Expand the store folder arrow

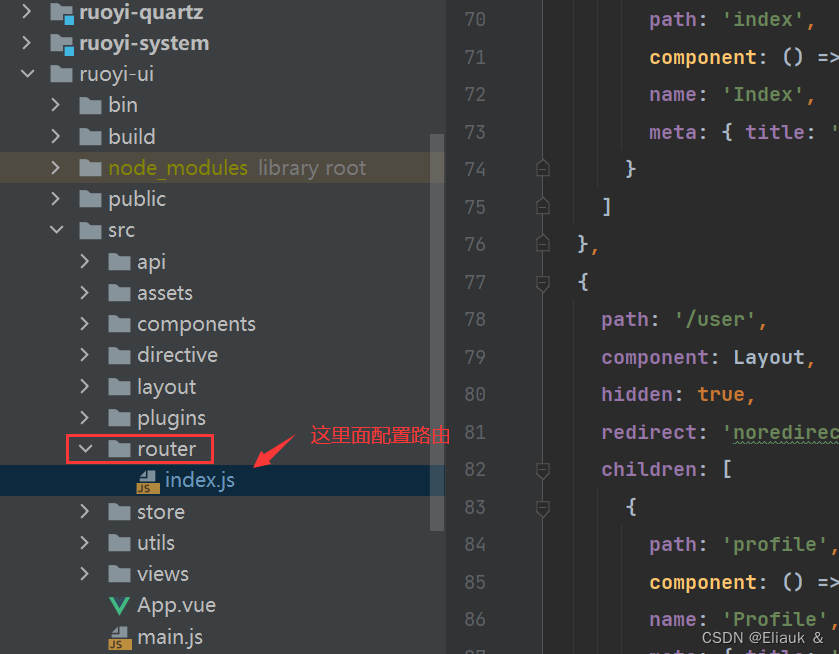(x=84, y=512)
